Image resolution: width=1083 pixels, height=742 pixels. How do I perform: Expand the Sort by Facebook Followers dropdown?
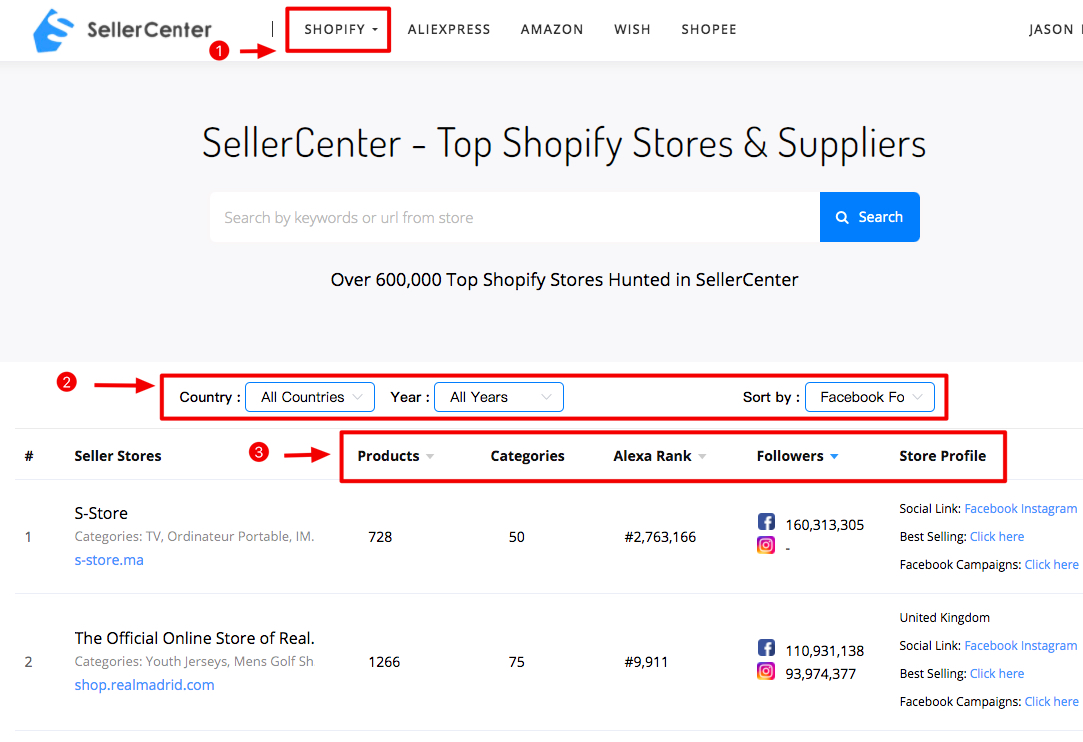869,397
